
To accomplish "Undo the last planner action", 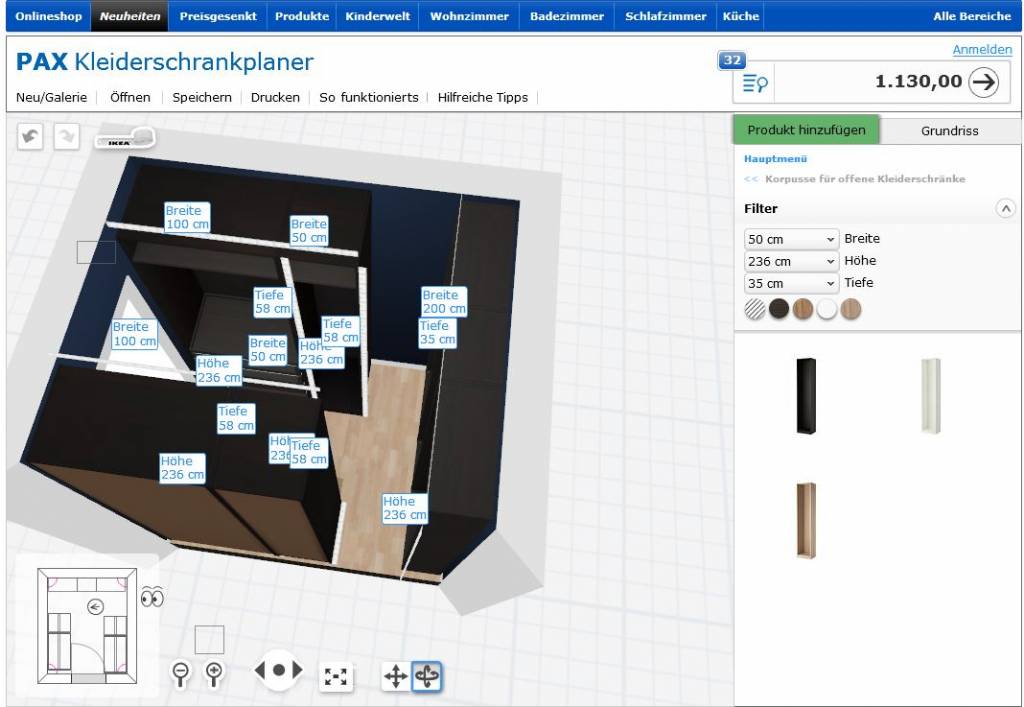I will tap(30, 136).
